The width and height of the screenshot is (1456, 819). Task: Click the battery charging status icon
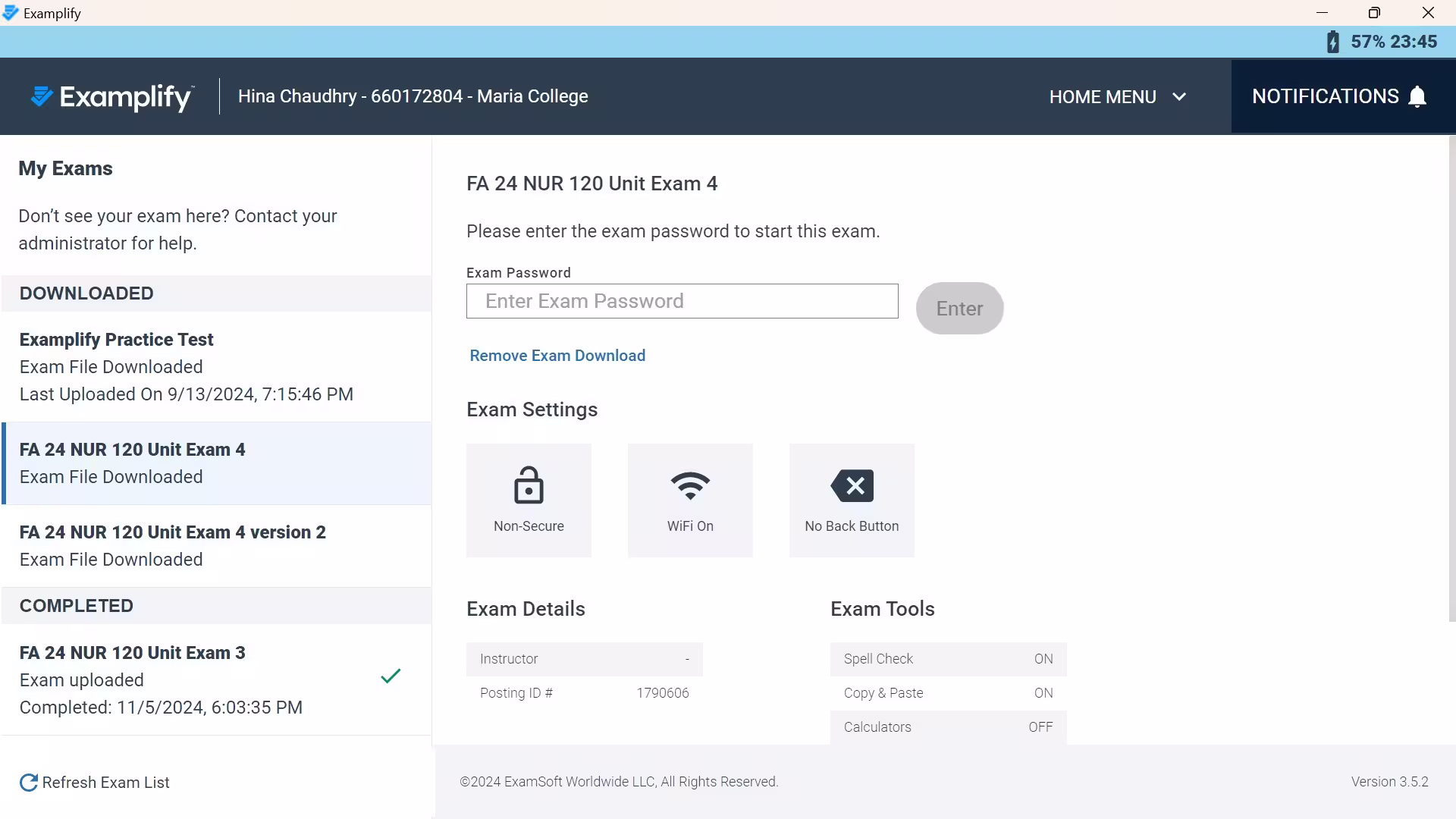click(x=1333, y=42)
